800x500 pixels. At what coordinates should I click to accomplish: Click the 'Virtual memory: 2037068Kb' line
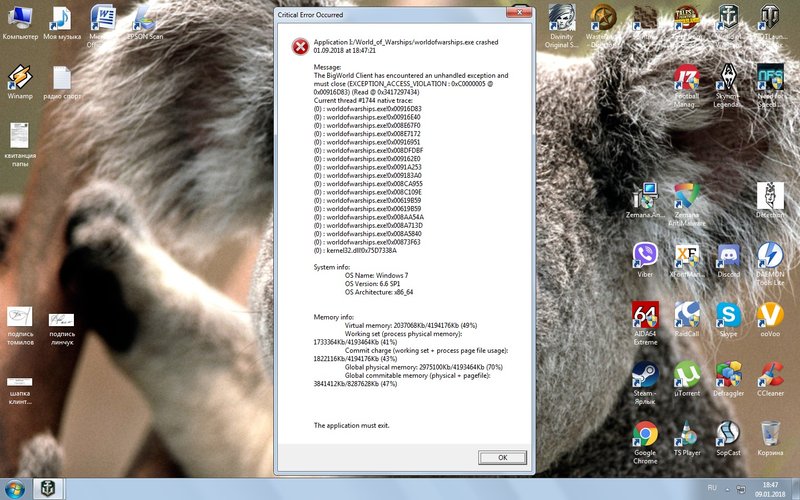411,326
